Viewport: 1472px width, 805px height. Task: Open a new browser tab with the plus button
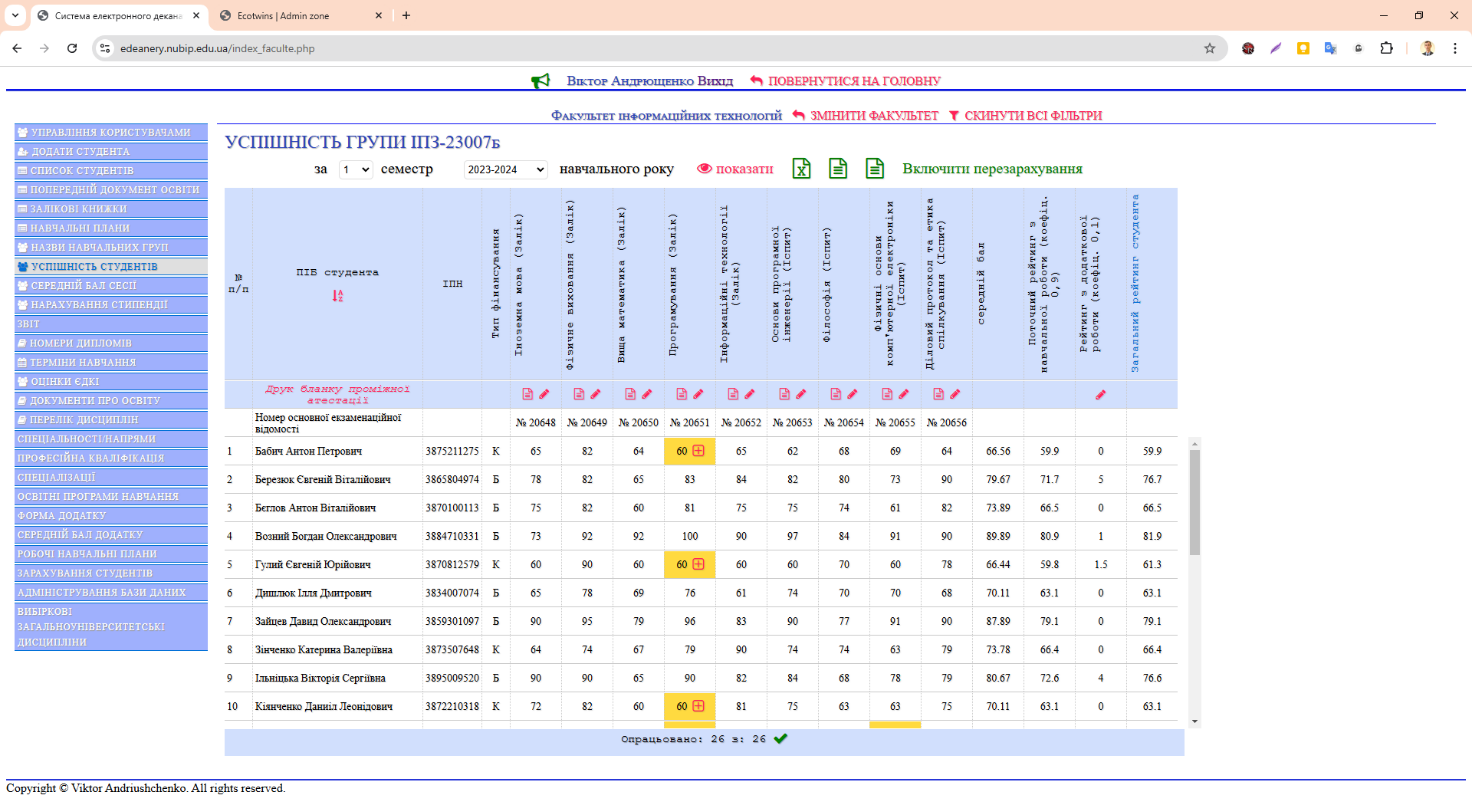click(x=406, y=16)
